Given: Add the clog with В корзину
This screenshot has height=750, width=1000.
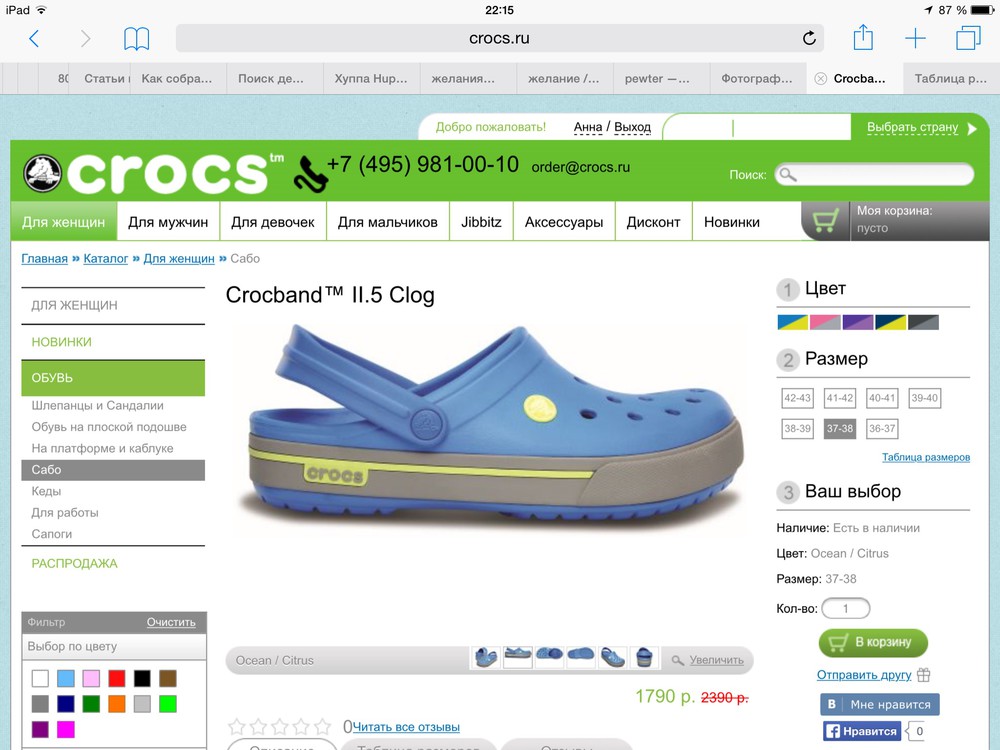Looking at the screenshot, I should [873, 642].
